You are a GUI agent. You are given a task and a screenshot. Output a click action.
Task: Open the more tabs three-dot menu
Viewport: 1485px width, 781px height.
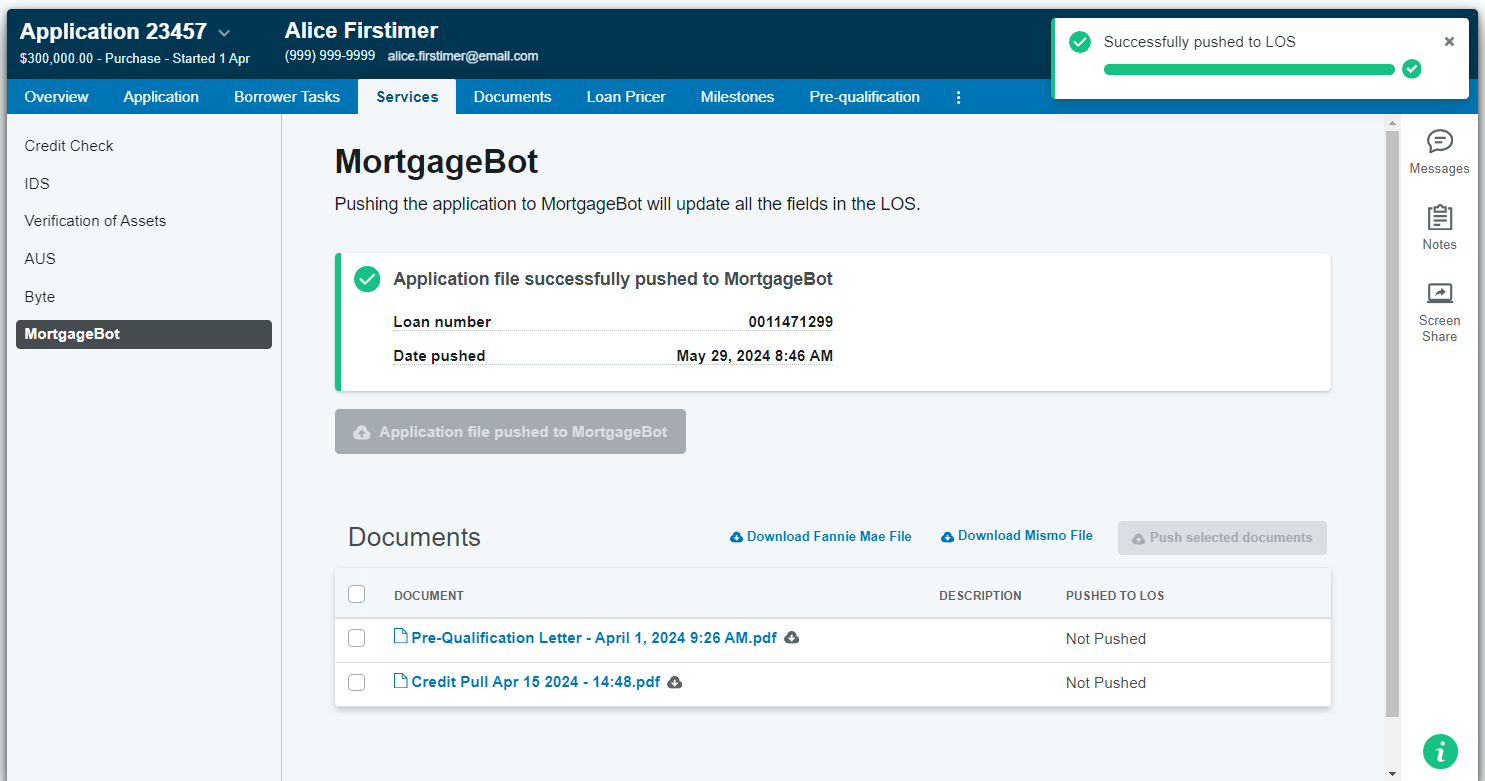[958, 97]
